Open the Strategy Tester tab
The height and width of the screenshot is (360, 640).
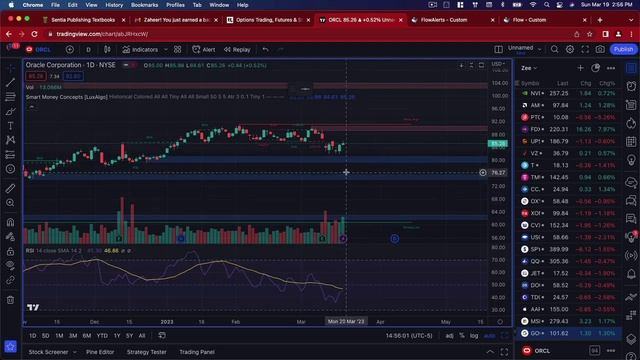coord(146,352)
